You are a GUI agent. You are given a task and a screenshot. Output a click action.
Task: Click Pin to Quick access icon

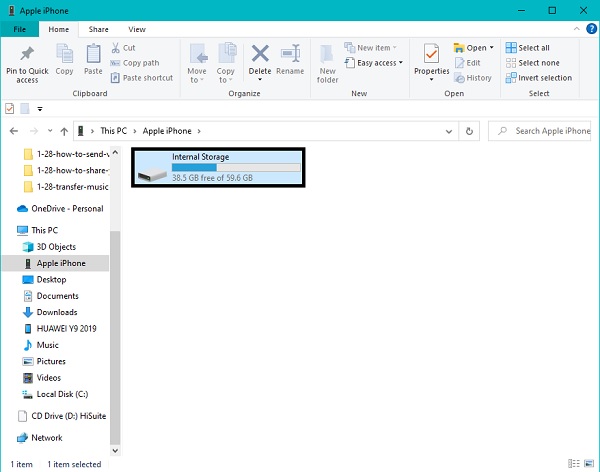(27, 54)
